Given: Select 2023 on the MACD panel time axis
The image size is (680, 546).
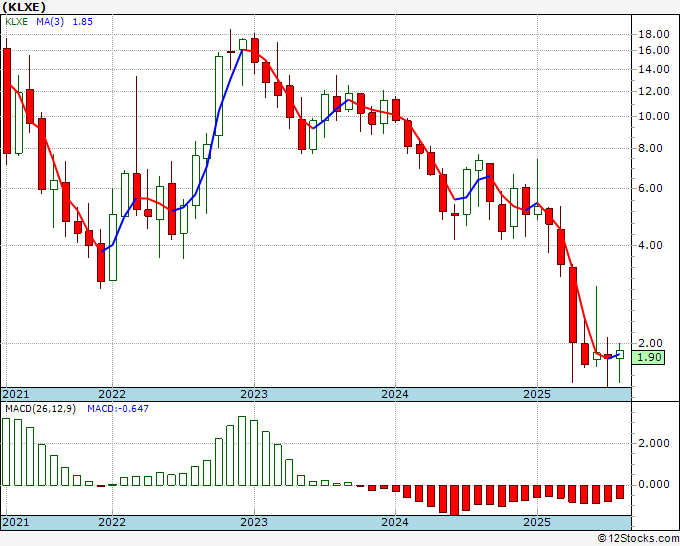Looking at the screenshot, I should (254, 522).
